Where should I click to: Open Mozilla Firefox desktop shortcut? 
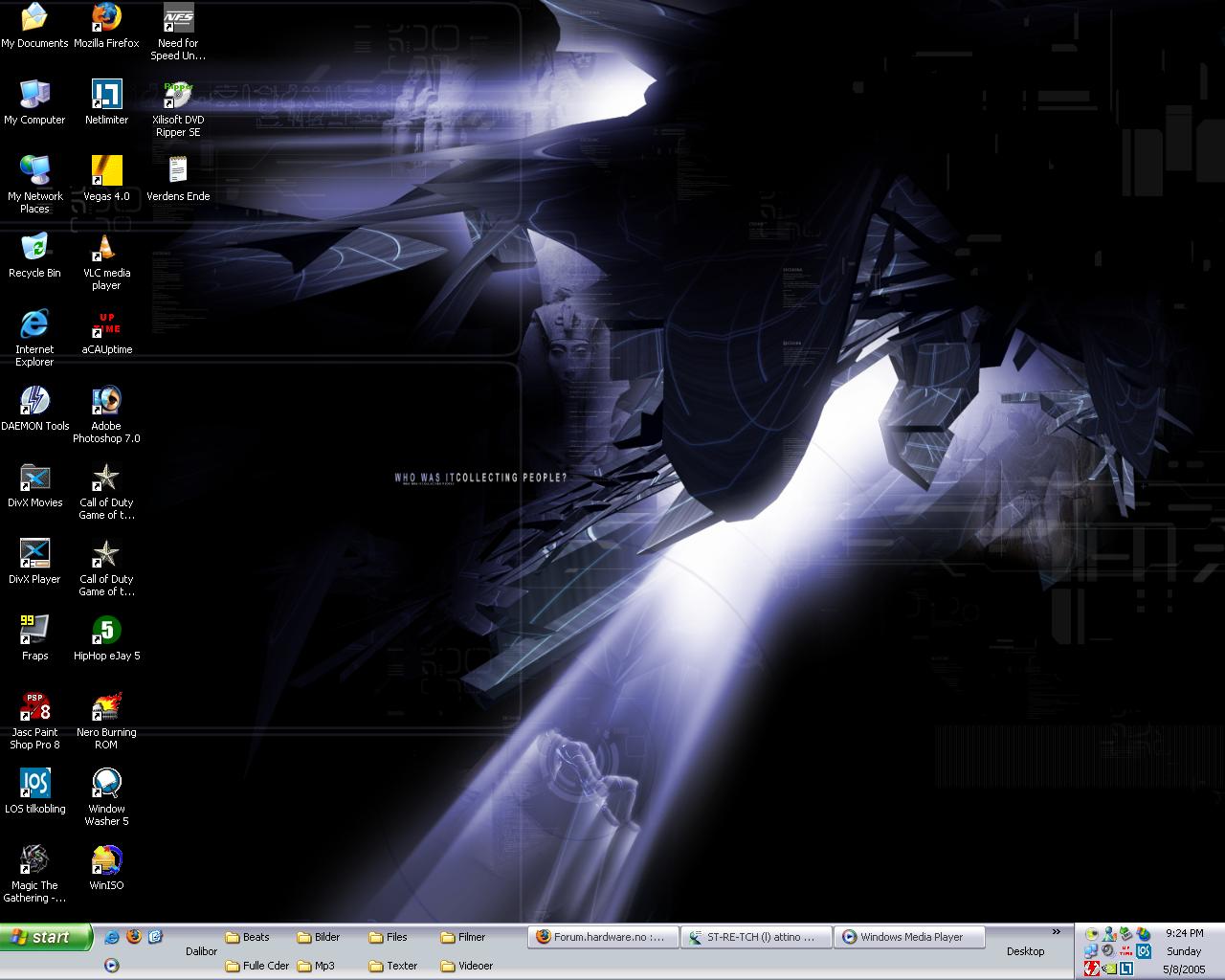(x=106, y=27)
